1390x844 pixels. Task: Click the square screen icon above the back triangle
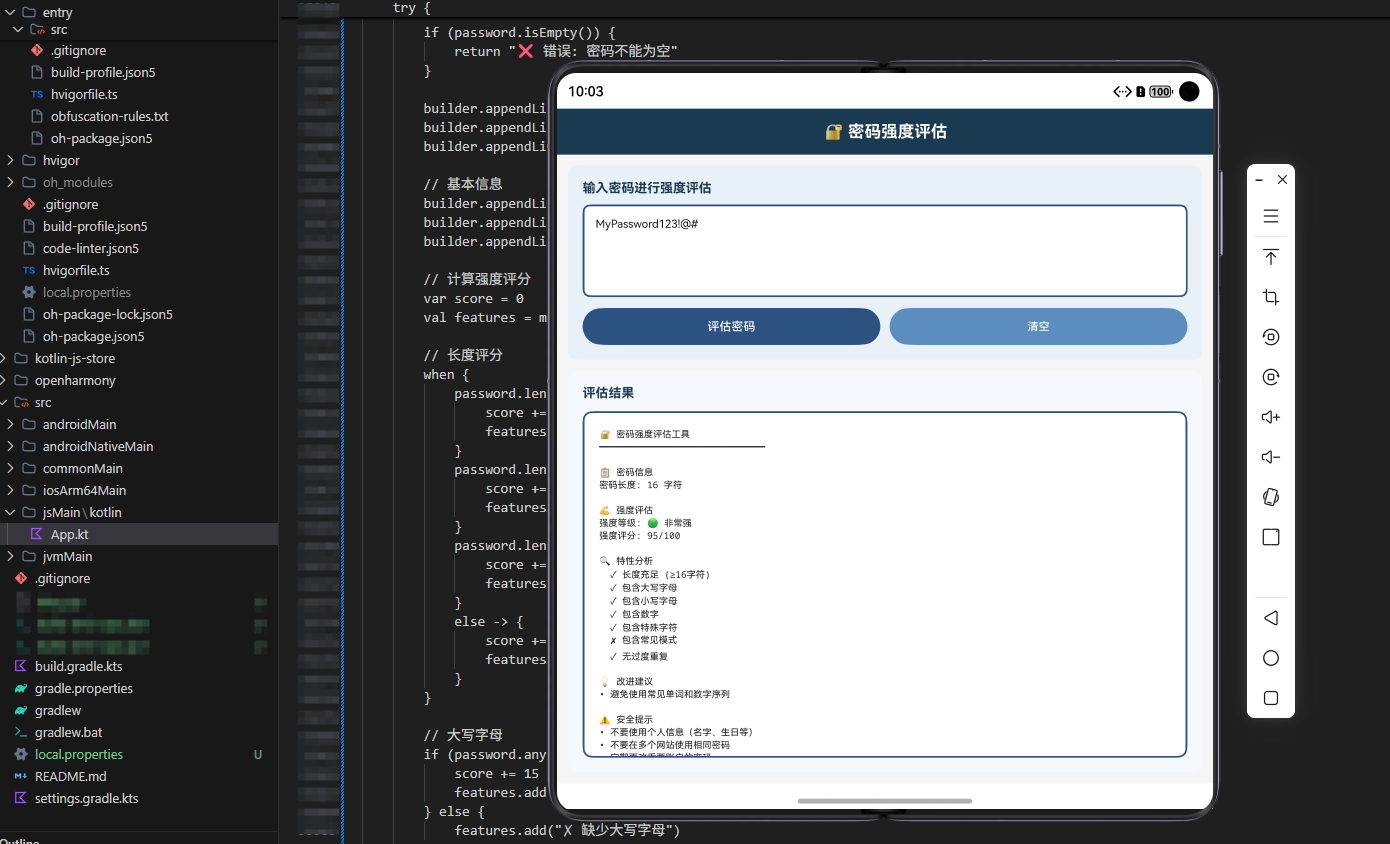pyautogui.click(x=1271, y=537)
